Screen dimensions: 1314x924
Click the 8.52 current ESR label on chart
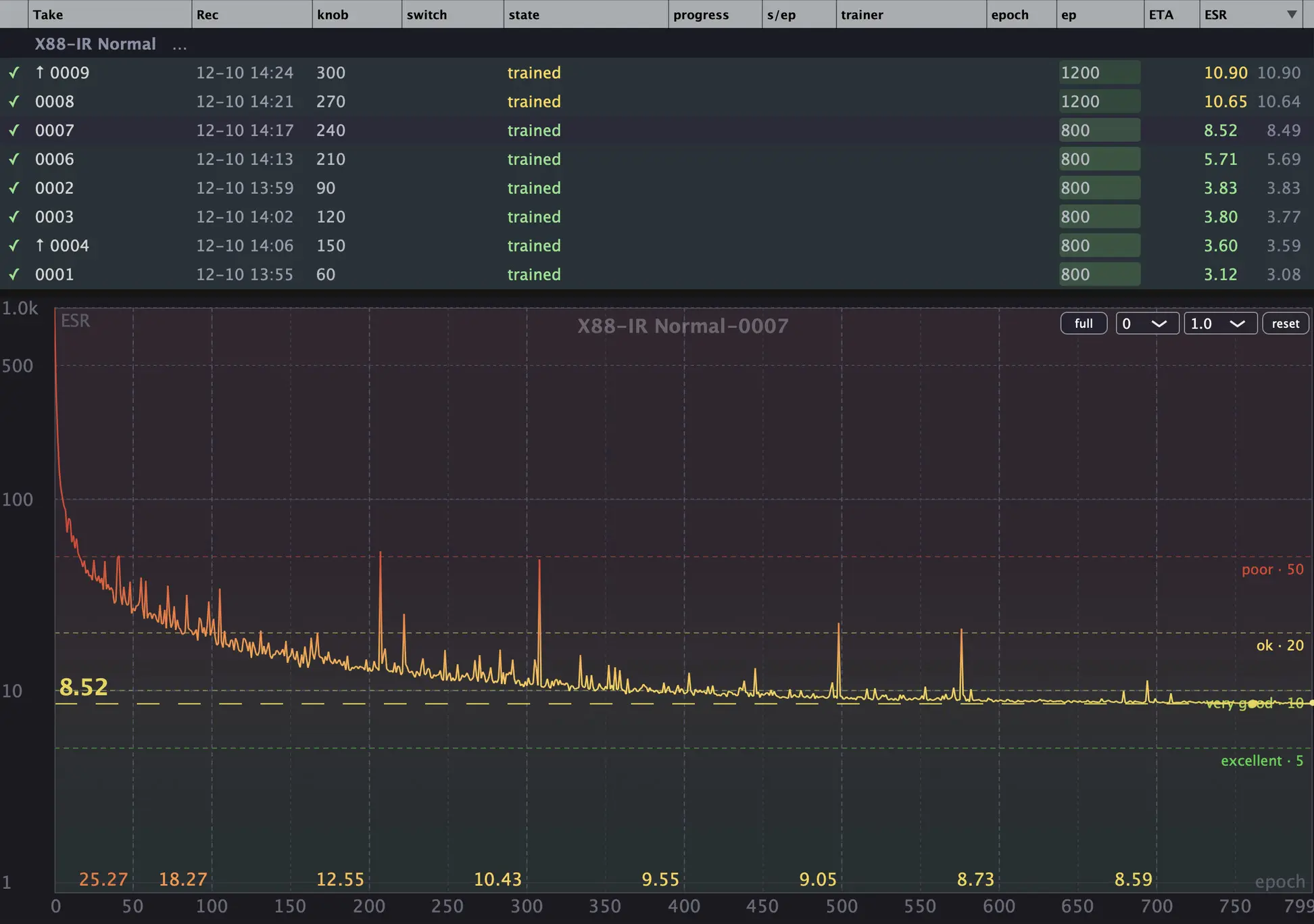(84, 687)
